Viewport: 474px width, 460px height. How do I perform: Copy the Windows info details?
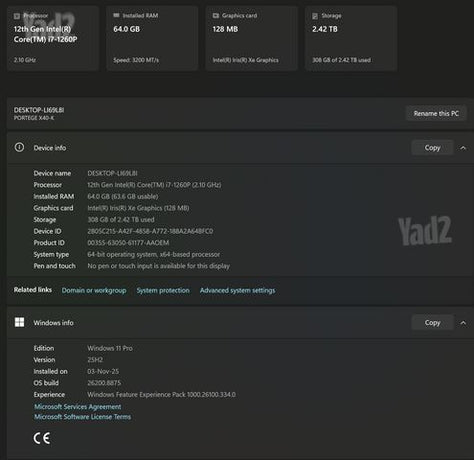point(432,323)
